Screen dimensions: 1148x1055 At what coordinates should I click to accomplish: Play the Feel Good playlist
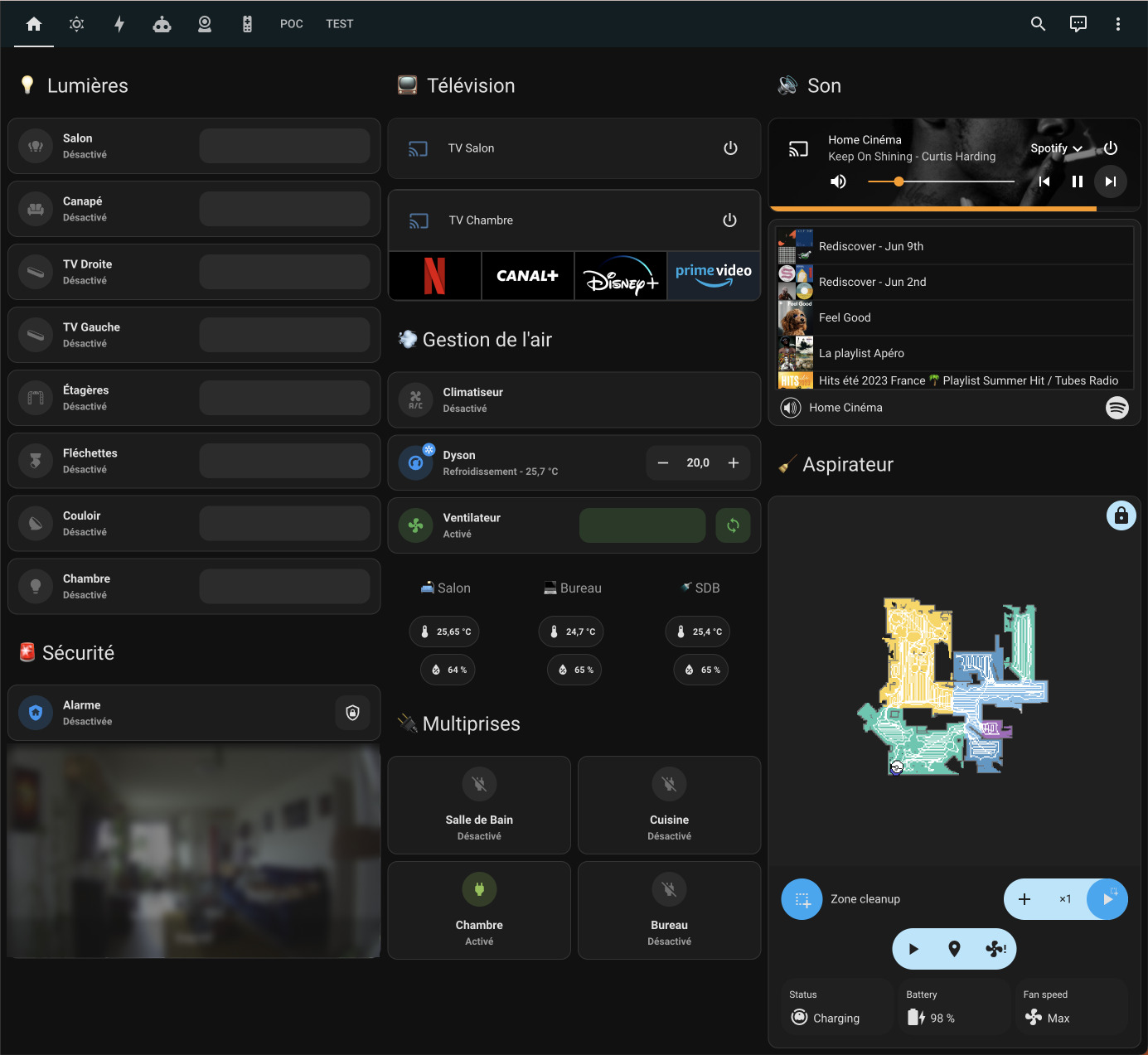[x=955, y=317]
